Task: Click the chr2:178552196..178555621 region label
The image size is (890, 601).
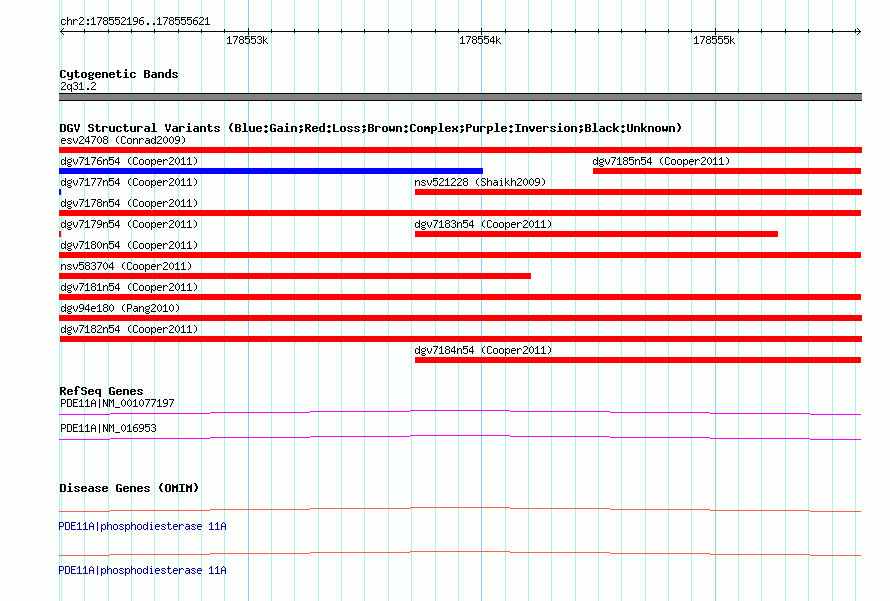Action: tap(135, 21)
